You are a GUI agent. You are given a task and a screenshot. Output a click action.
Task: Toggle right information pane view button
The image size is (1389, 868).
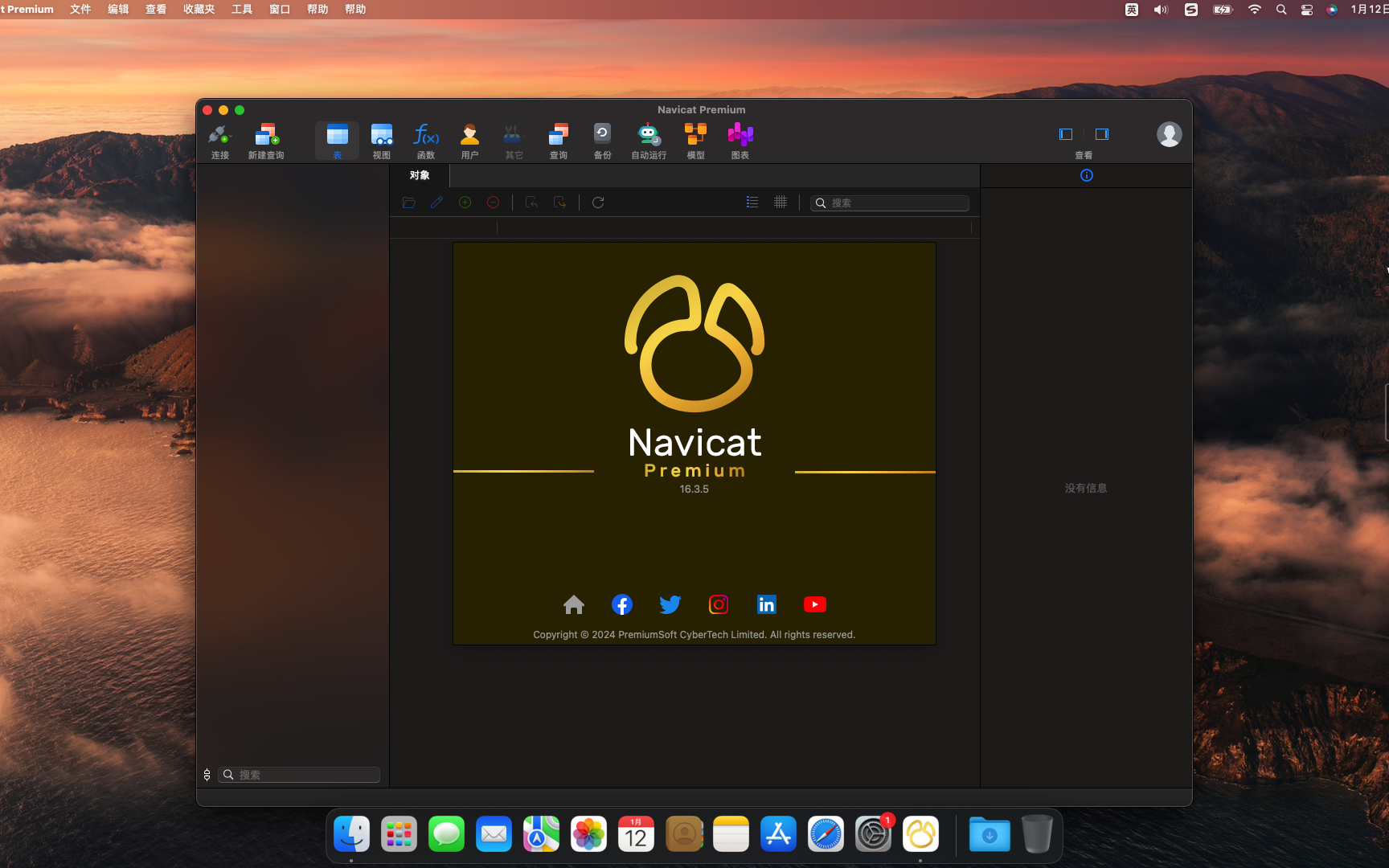(x=1102, y=134)
